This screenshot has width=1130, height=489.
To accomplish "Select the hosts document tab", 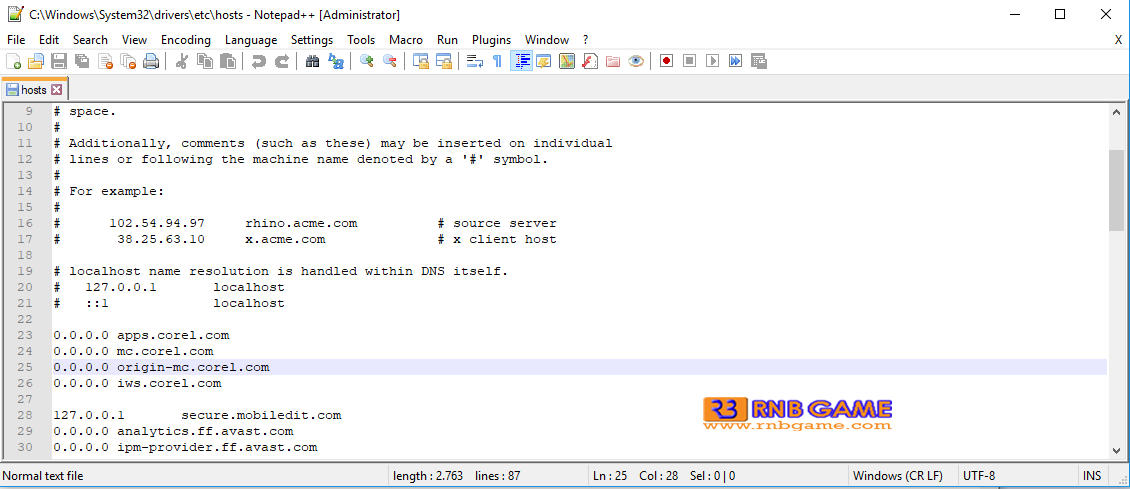I will click(33, 90).
